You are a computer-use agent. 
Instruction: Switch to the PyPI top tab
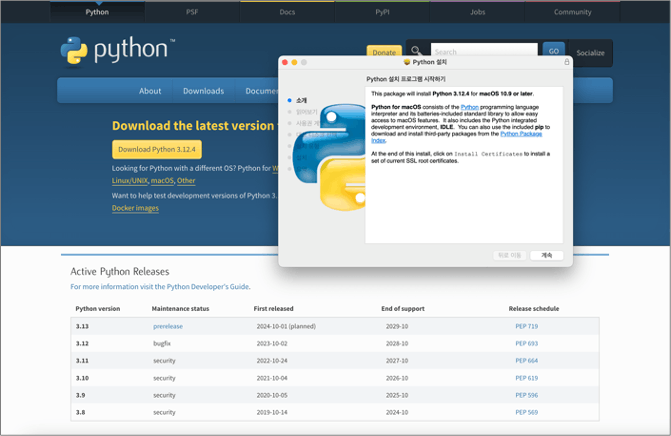click(382, 12)
